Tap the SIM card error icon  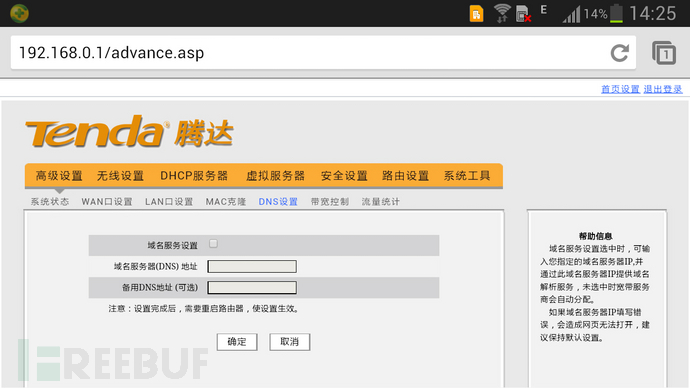point(523,14)
